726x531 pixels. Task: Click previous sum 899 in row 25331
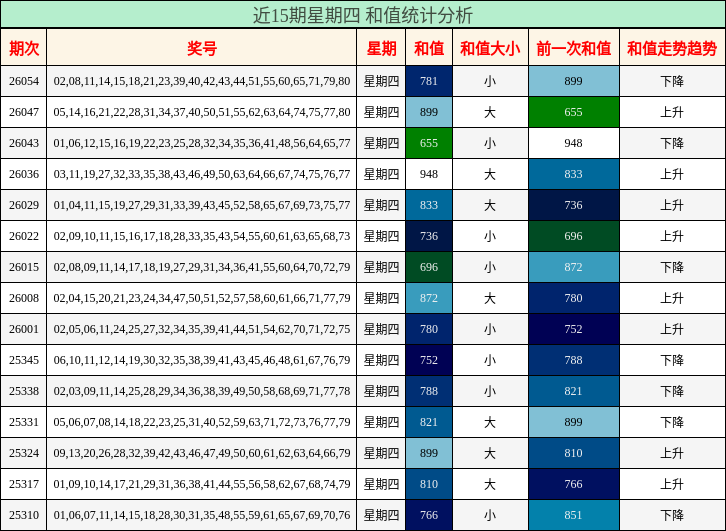point(574,422)
